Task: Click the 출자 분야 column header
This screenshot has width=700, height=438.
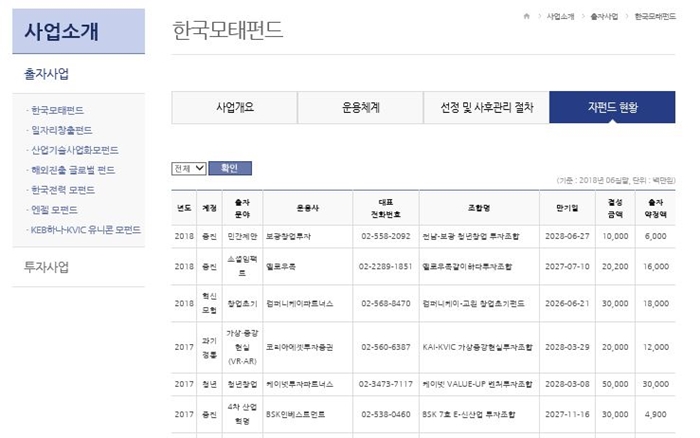Action: pos(242,208)
